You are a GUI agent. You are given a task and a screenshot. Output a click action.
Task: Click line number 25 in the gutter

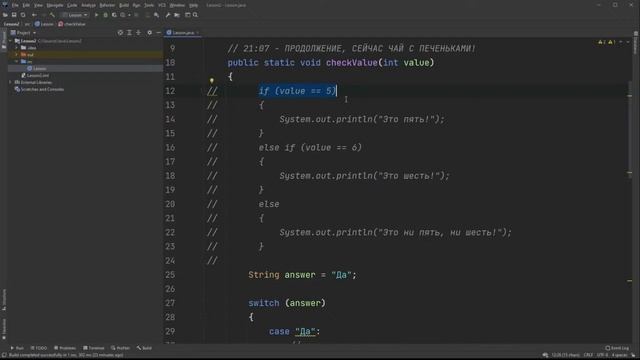(170, 275)
